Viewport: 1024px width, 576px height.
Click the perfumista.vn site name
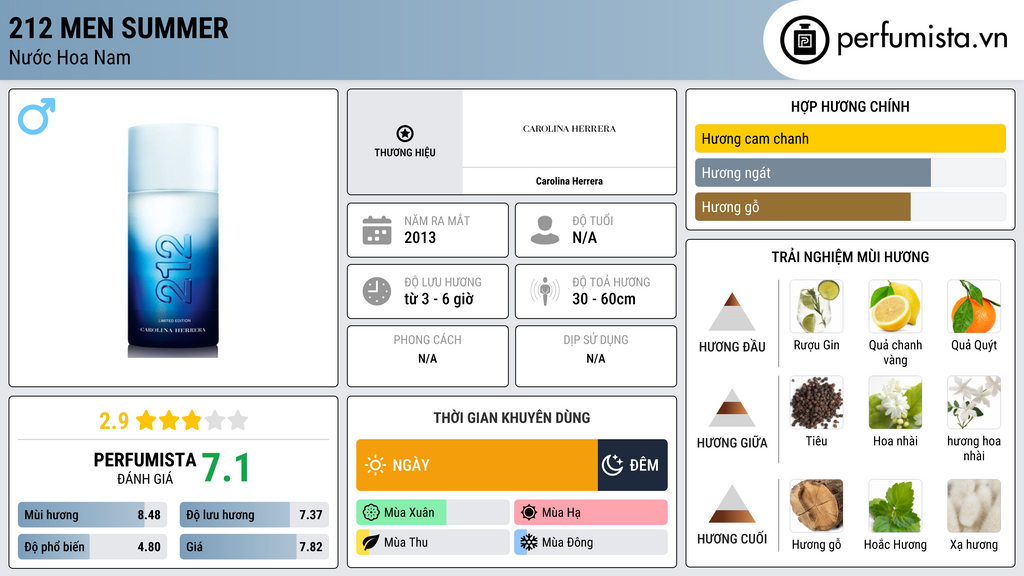(921, 39)
